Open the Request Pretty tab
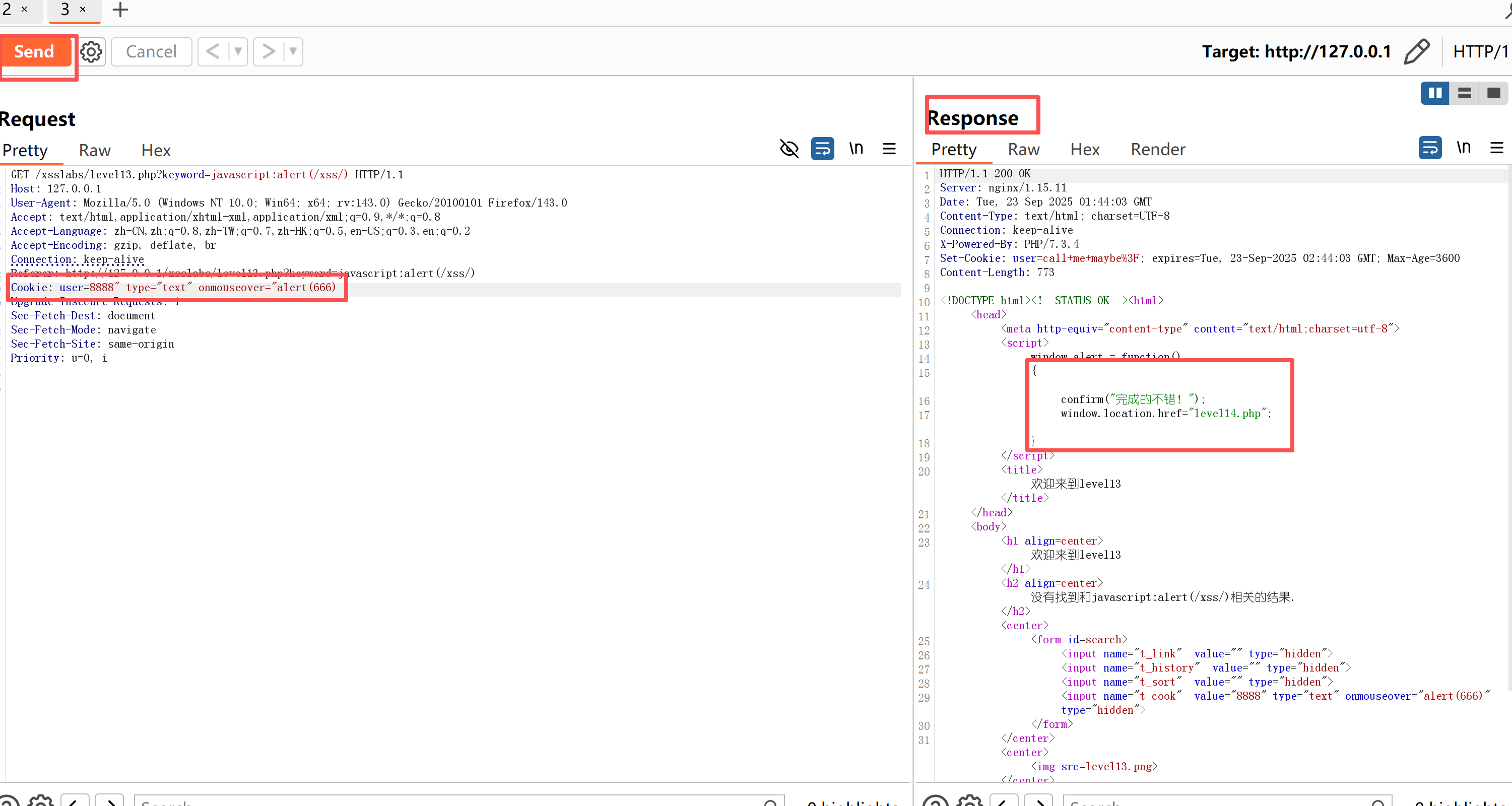 (25, 150)
